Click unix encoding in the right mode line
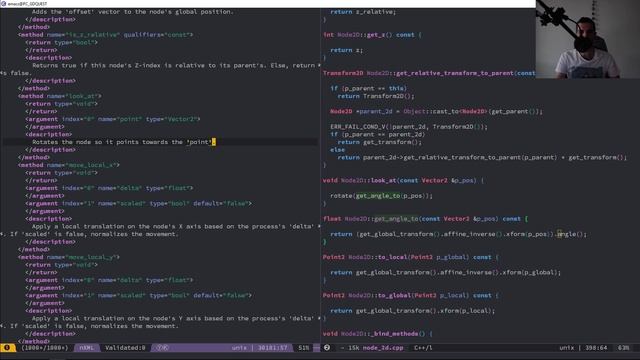Image resolution: width=640 pixels, height=360 pixels. (567, 348)
